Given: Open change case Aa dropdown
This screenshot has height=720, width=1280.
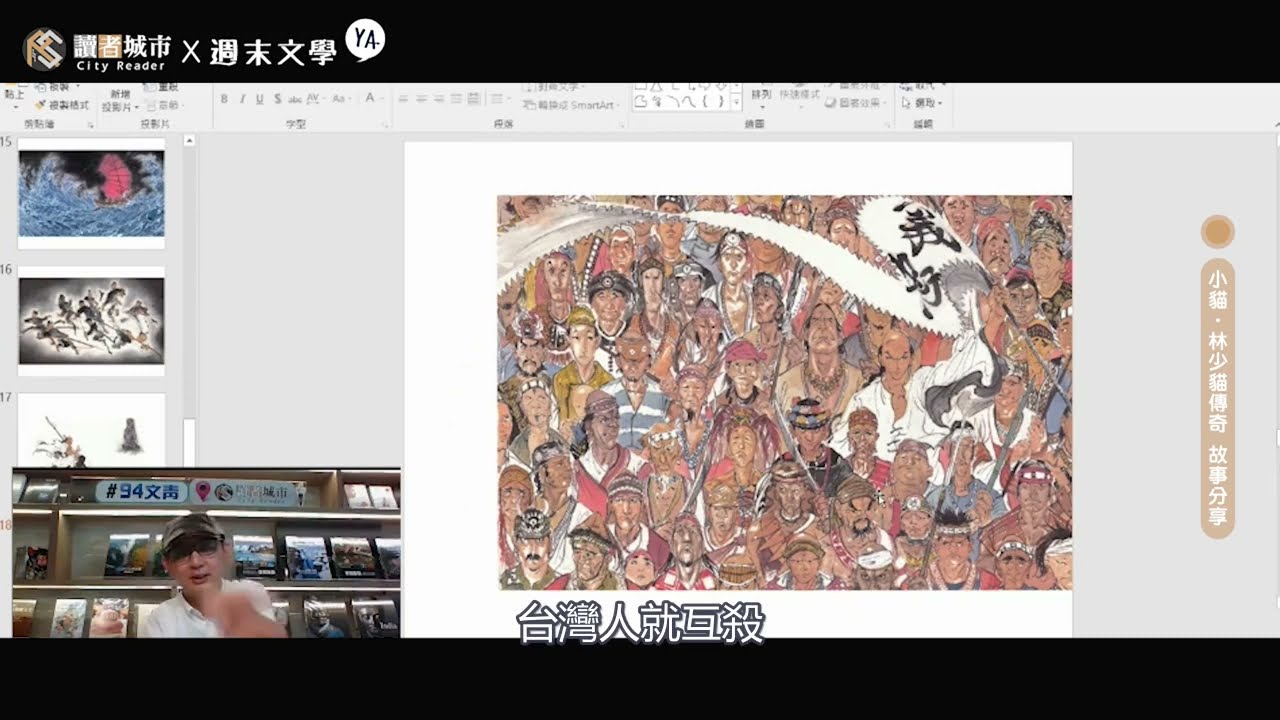Looking at the screenshot, I should [340, 99].
